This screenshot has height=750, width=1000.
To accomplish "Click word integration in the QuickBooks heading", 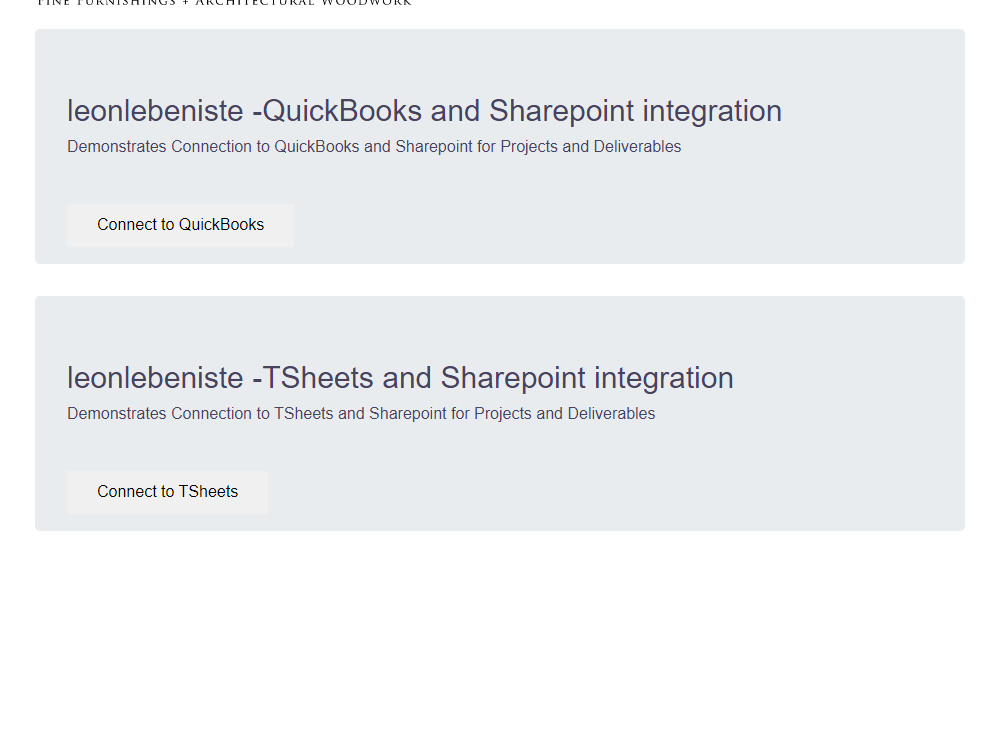I will tap(712, 112).
